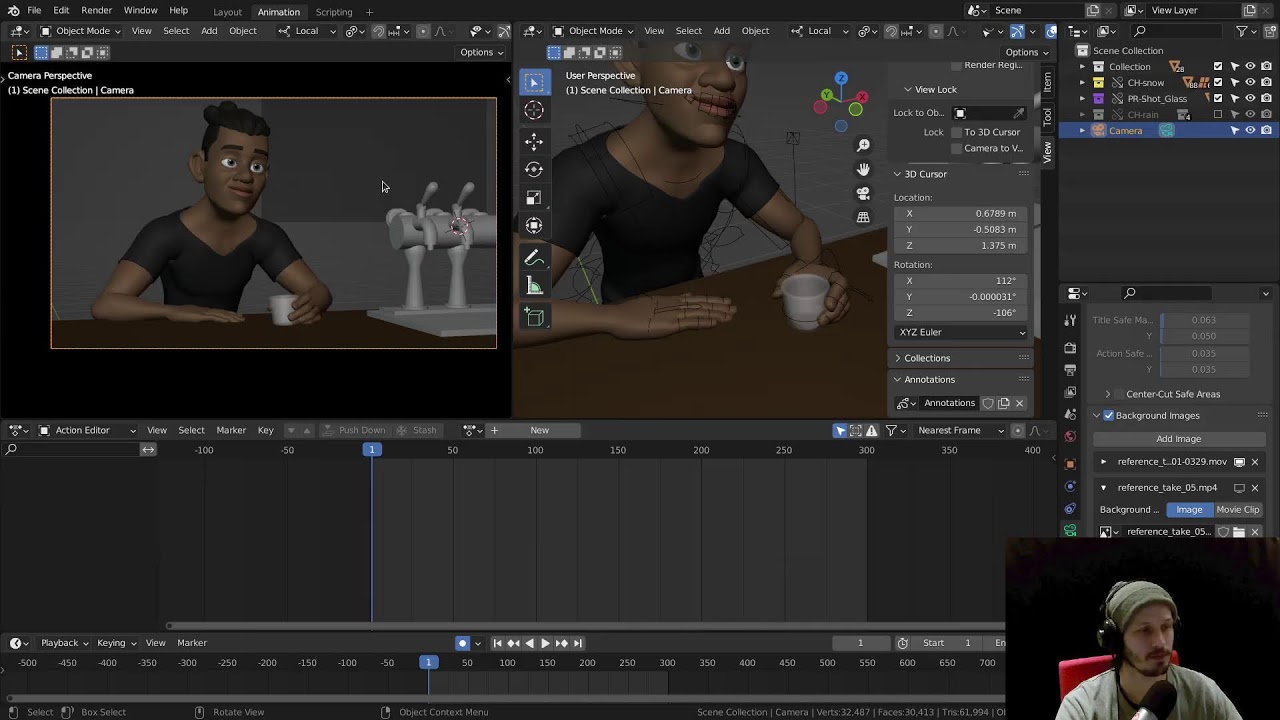Viewport: 1280px width, 720px height.
Task: Click the zoom magnifier viewport gizmo
Action: [x=863, y=146]
